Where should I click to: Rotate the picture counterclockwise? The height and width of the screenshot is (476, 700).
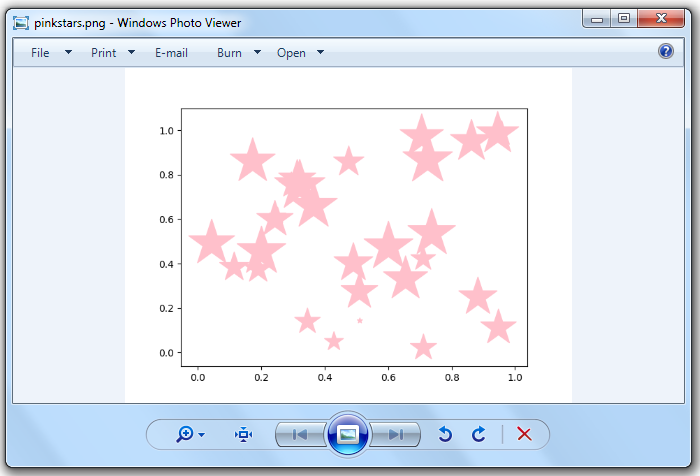[445, 434]
